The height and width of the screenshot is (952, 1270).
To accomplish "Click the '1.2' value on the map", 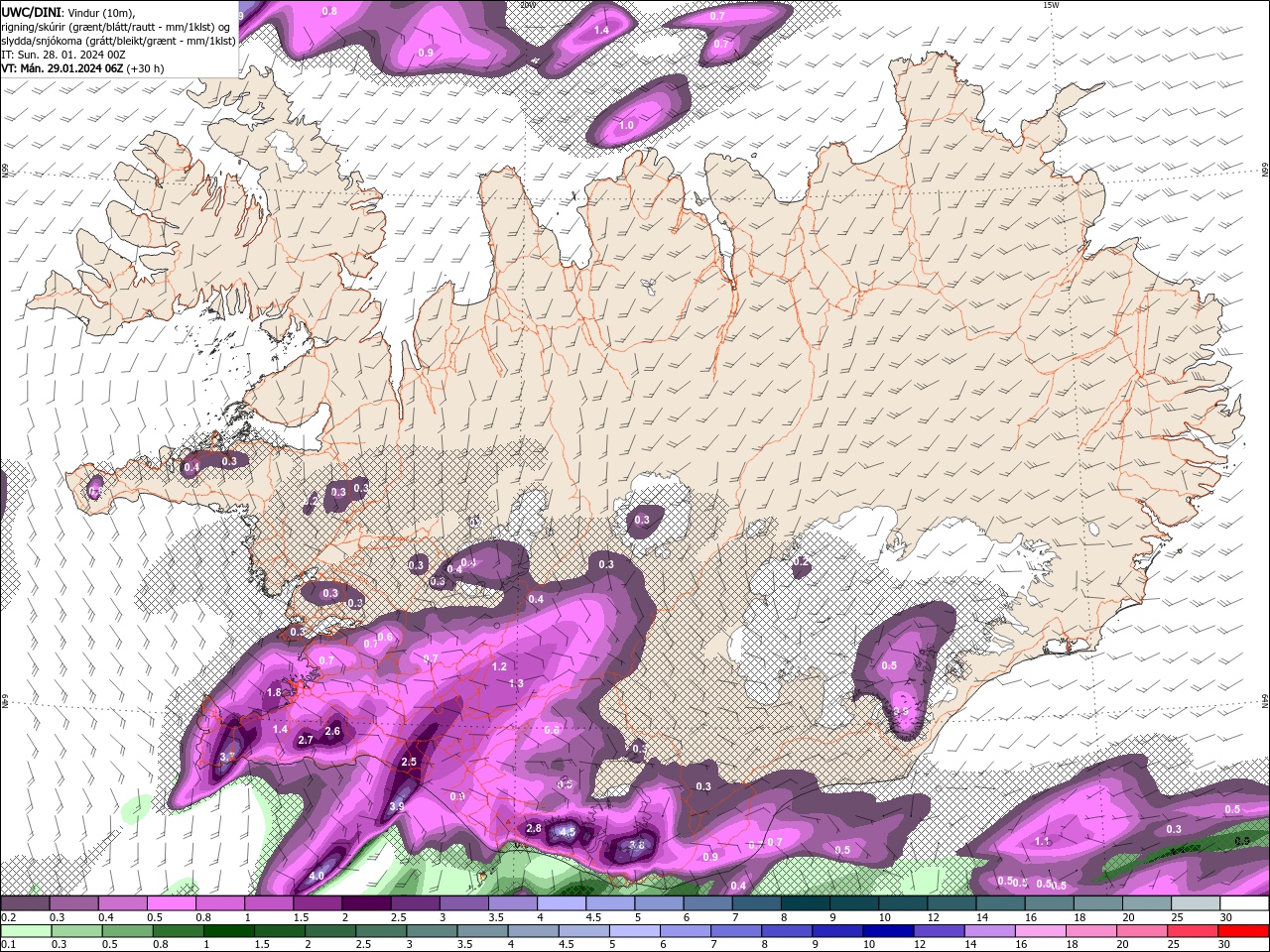I will [499, 667].
